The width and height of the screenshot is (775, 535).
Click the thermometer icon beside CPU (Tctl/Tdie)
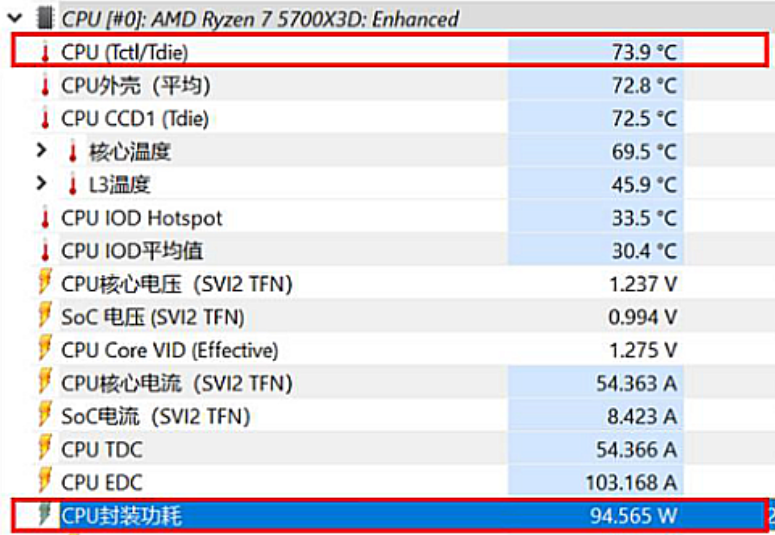(x=44, y=53)
